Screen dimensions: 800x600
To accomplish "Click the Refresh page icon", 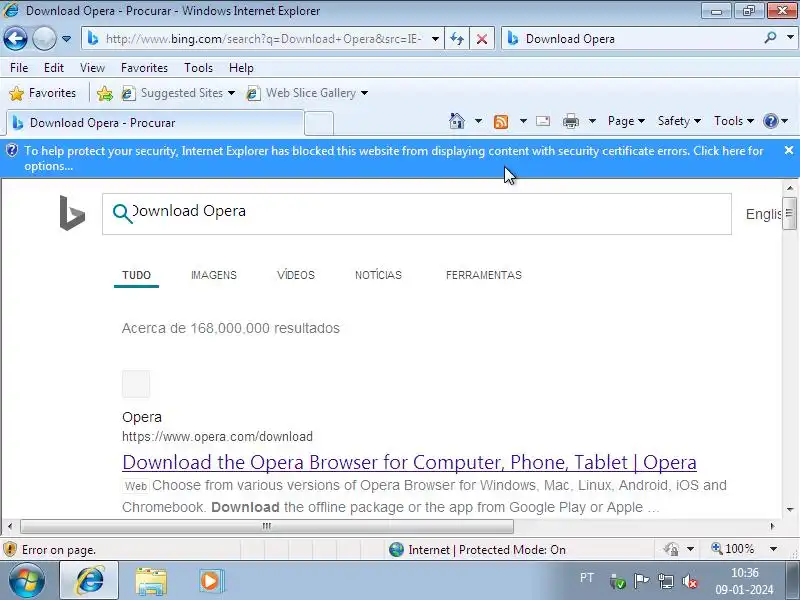I will 457,39.
